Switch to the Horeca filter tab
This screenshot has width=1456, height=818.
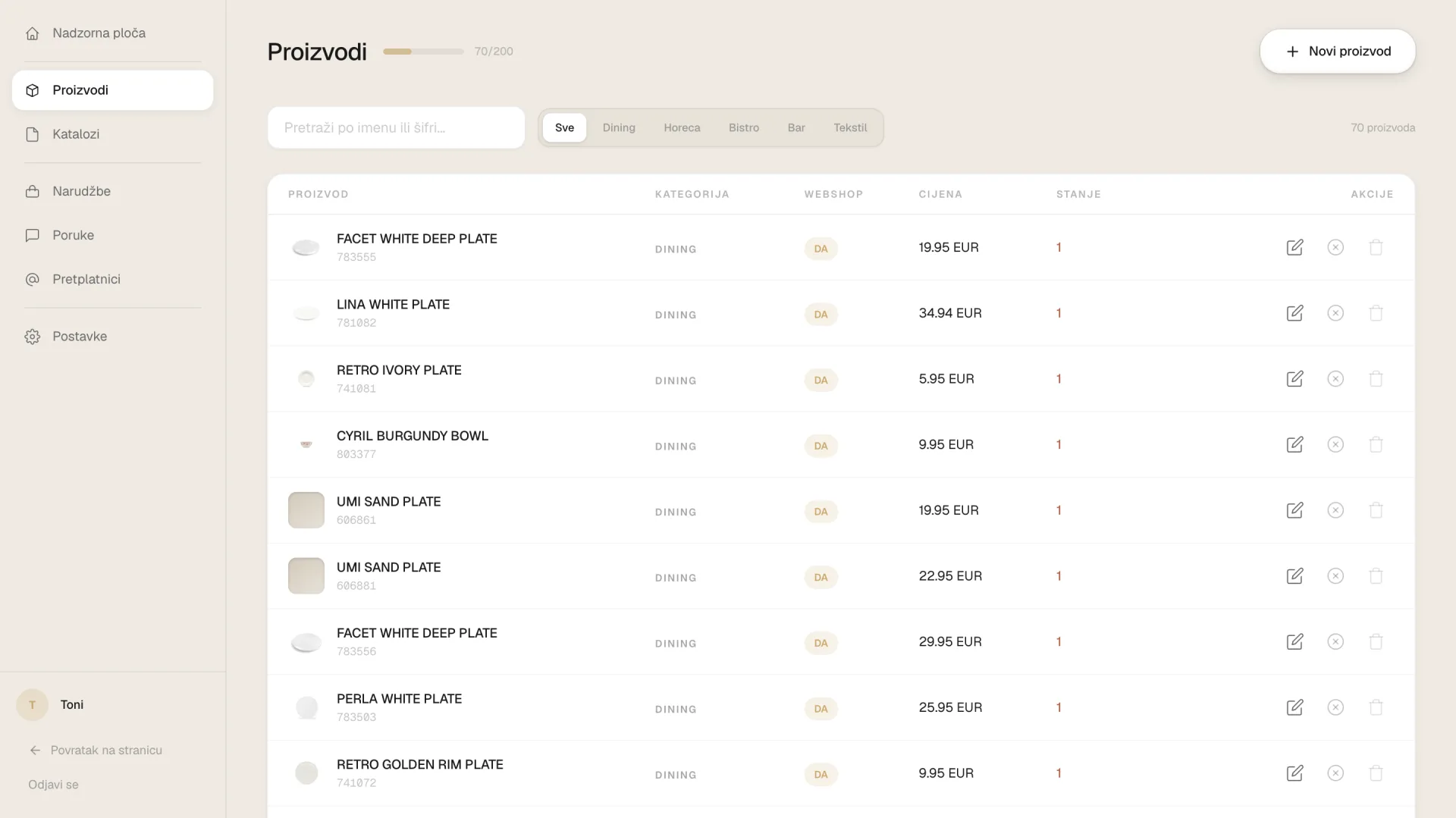pyautogui.click(x=682, y=127)
